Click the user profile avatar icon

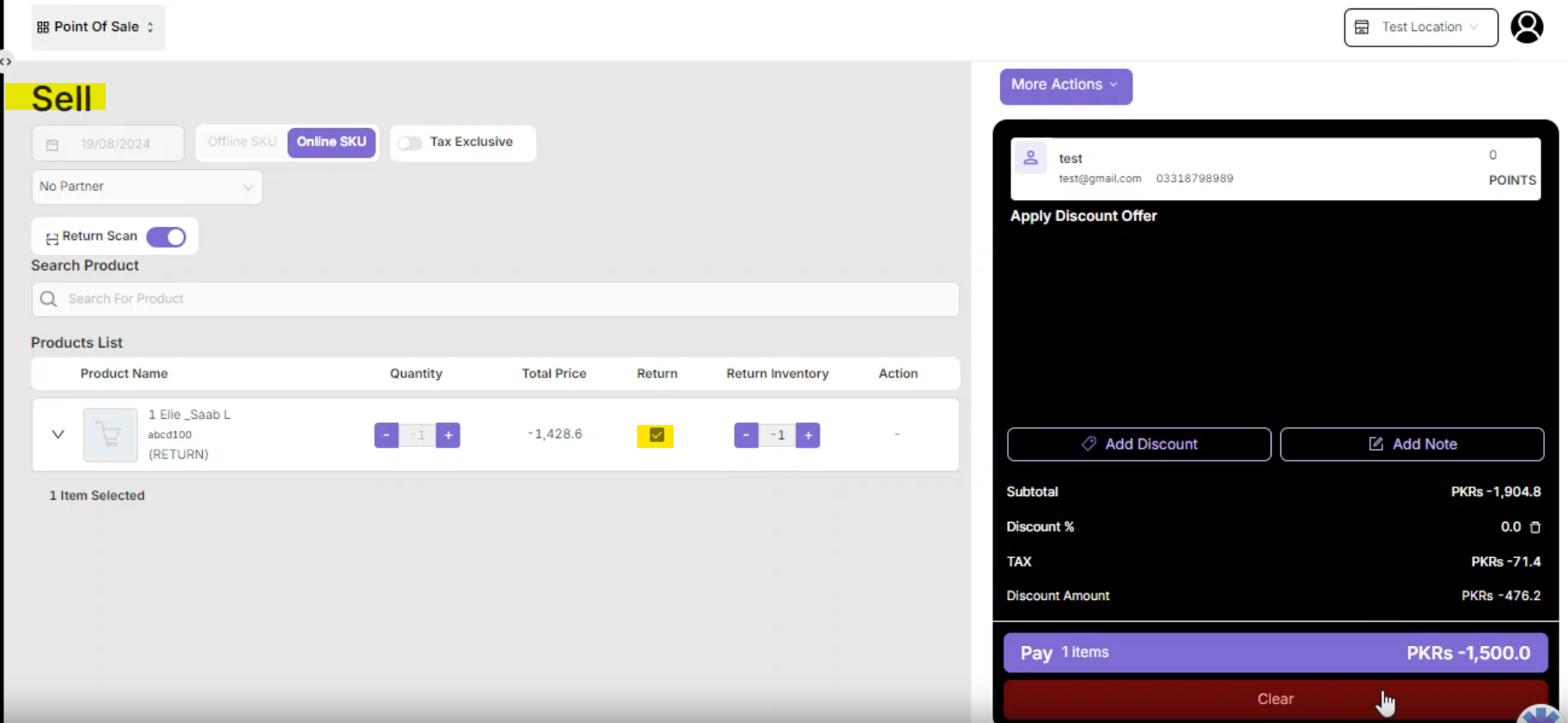click(1527, 28)
